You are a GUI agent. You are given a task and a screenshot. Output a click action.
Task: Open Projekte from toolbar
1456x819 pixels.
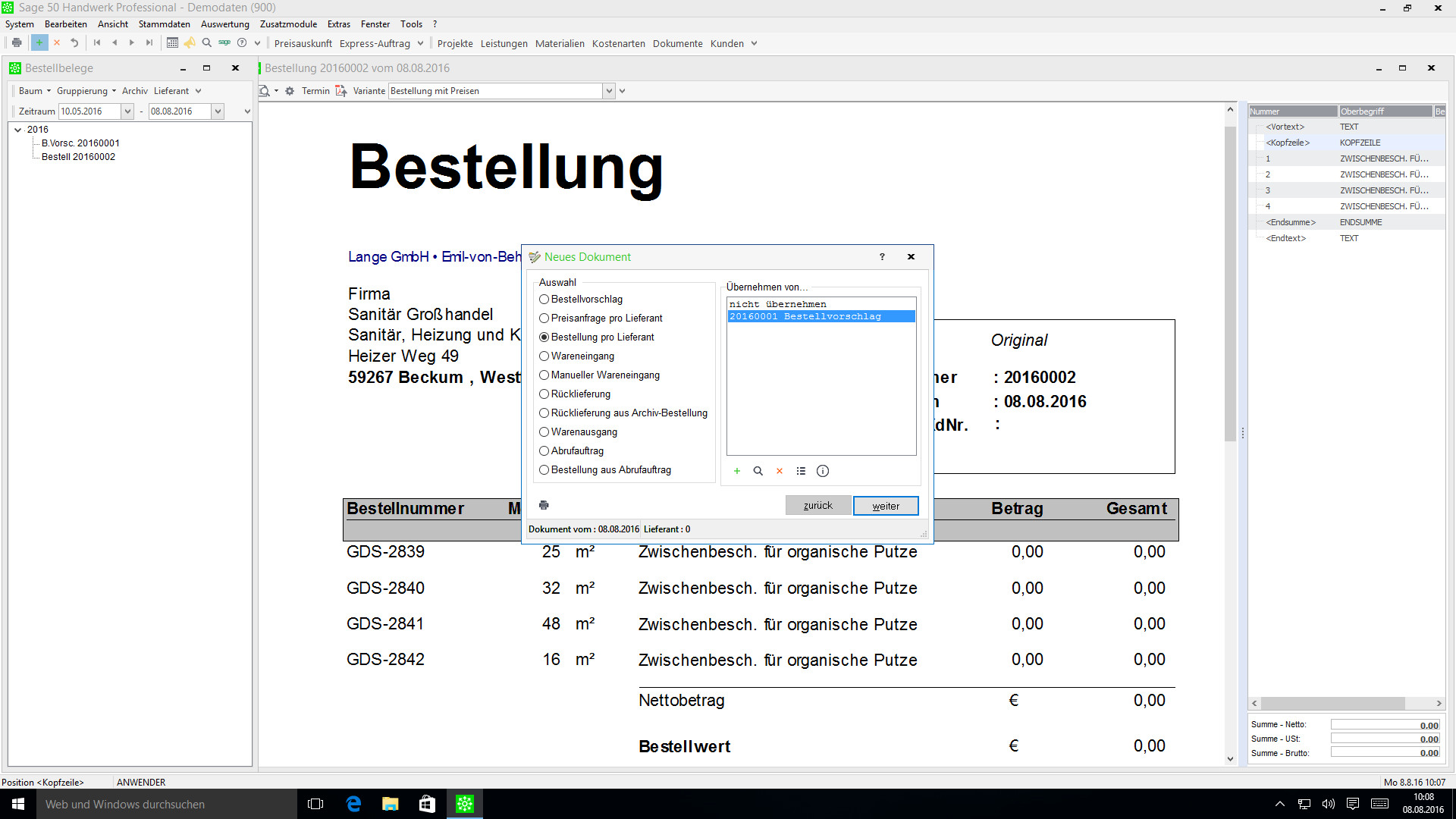(455, 43)
